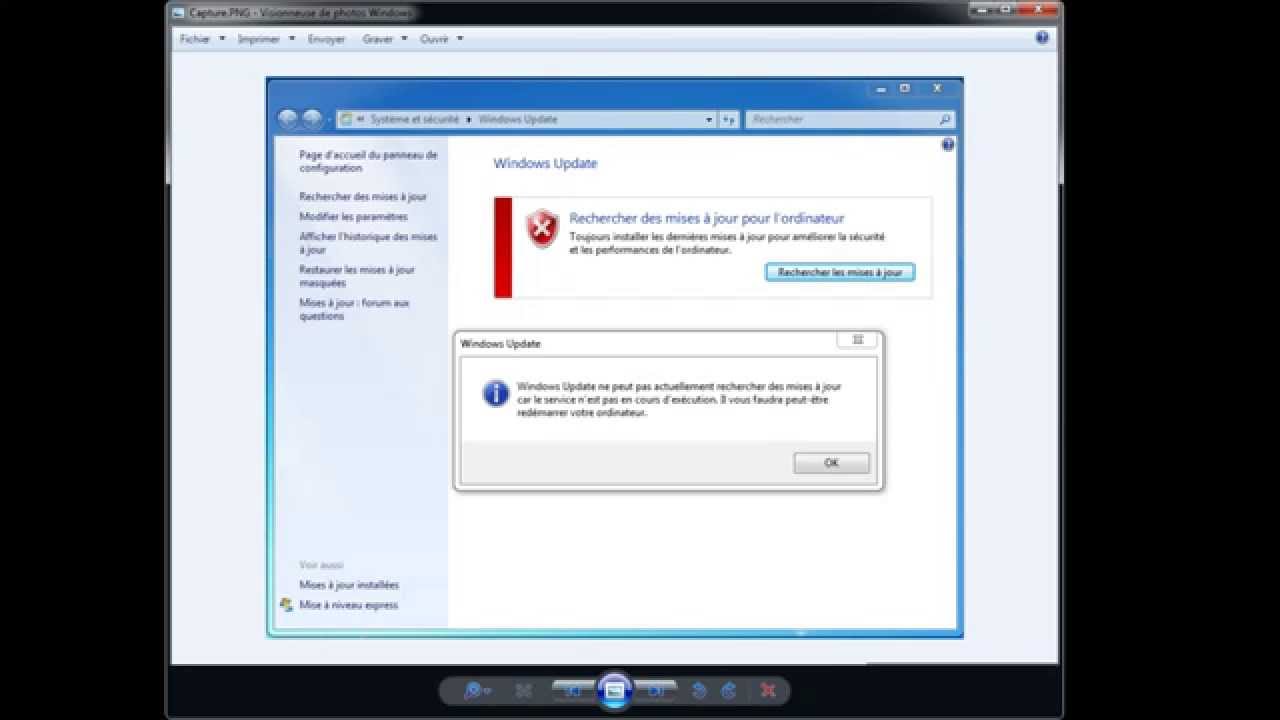The height and width of the screenshot is (720, 1280).
Task: Click heading Rechercher des mises à jour pour l'ordinateur
Action: [x=707, y=218]
